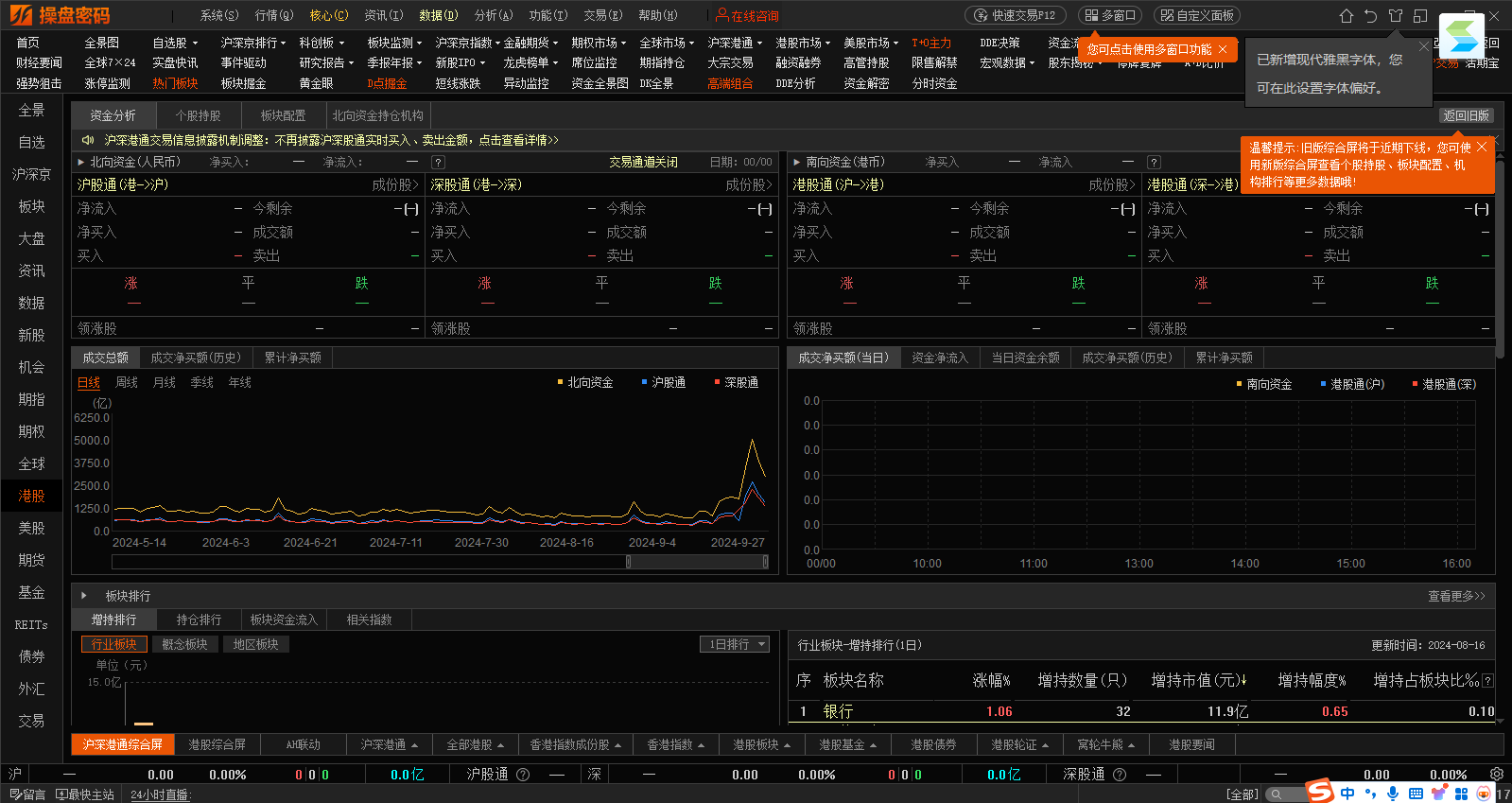Switch to the 个股持股 tab
The height and width of the screenshot is (803, 1512).
point(198,115)
